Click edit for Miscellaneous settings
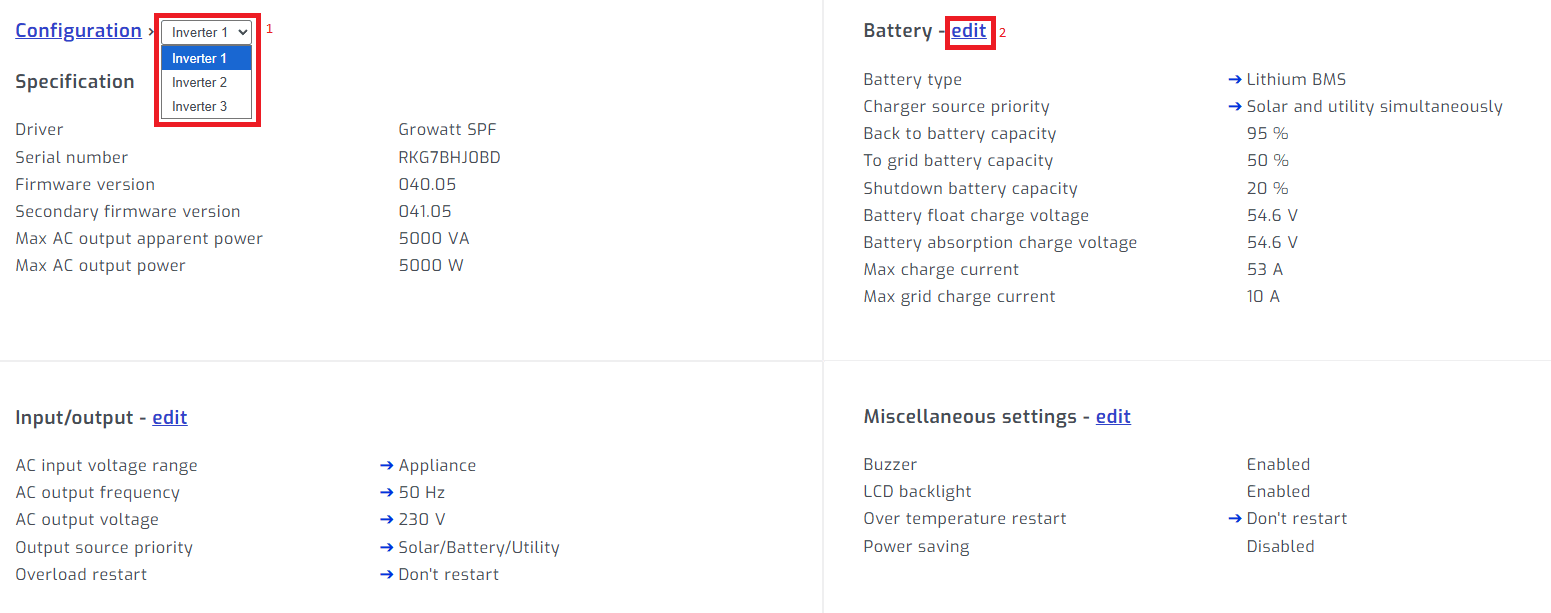This screenshot has width=1551, height=613. (1113, 416)
